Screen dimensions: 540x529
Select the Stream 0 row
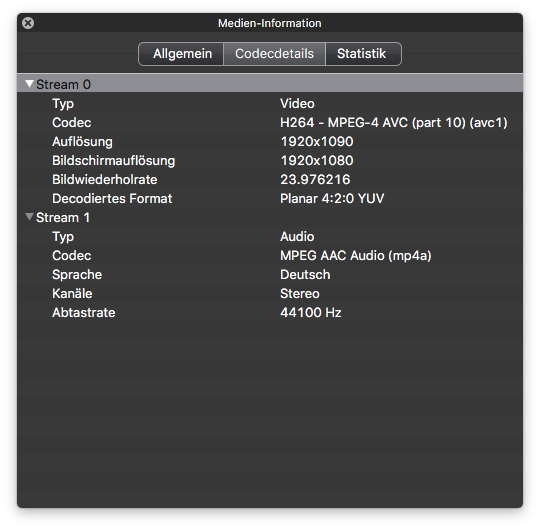coord(270,84)
